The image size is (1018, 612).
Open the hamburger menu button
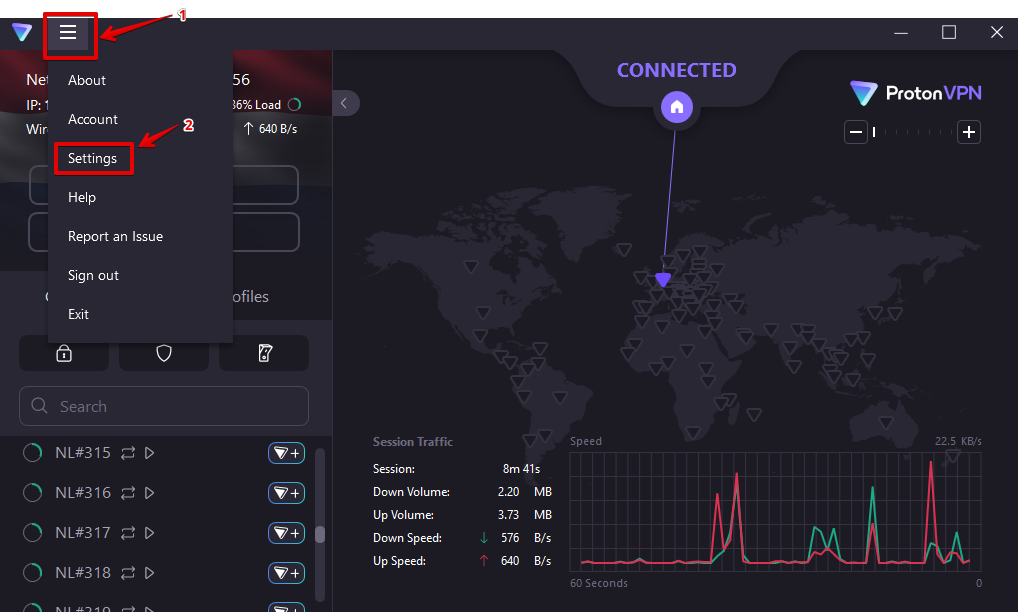(68, 33)
